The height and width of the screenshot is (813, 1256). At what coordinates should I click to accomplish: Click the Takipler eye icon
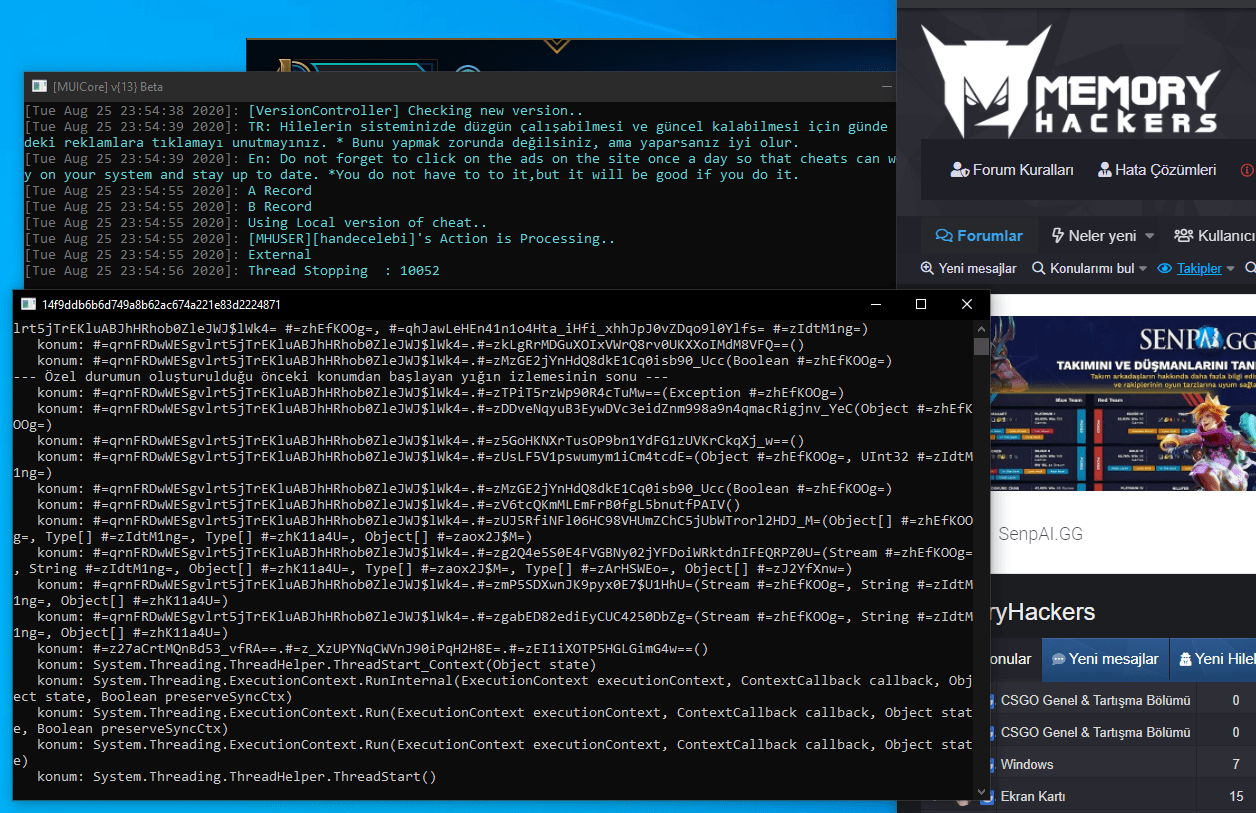(1164, 268)
